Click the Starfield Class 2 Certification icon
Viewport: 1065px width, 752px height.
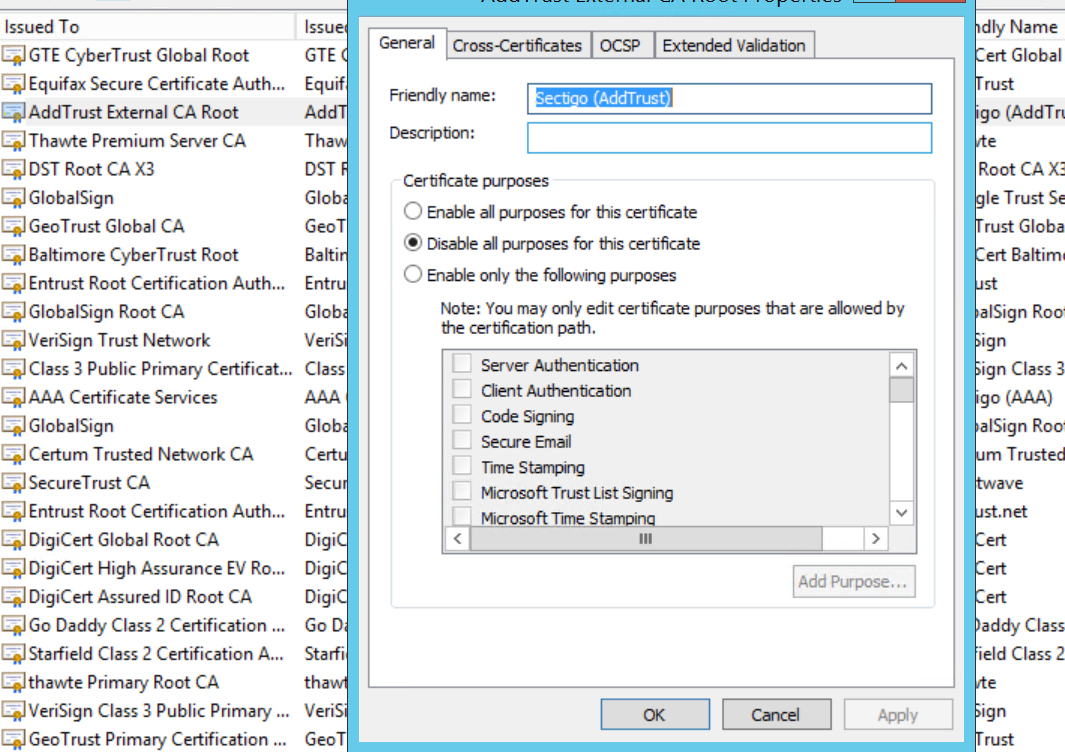click(14, 654)
